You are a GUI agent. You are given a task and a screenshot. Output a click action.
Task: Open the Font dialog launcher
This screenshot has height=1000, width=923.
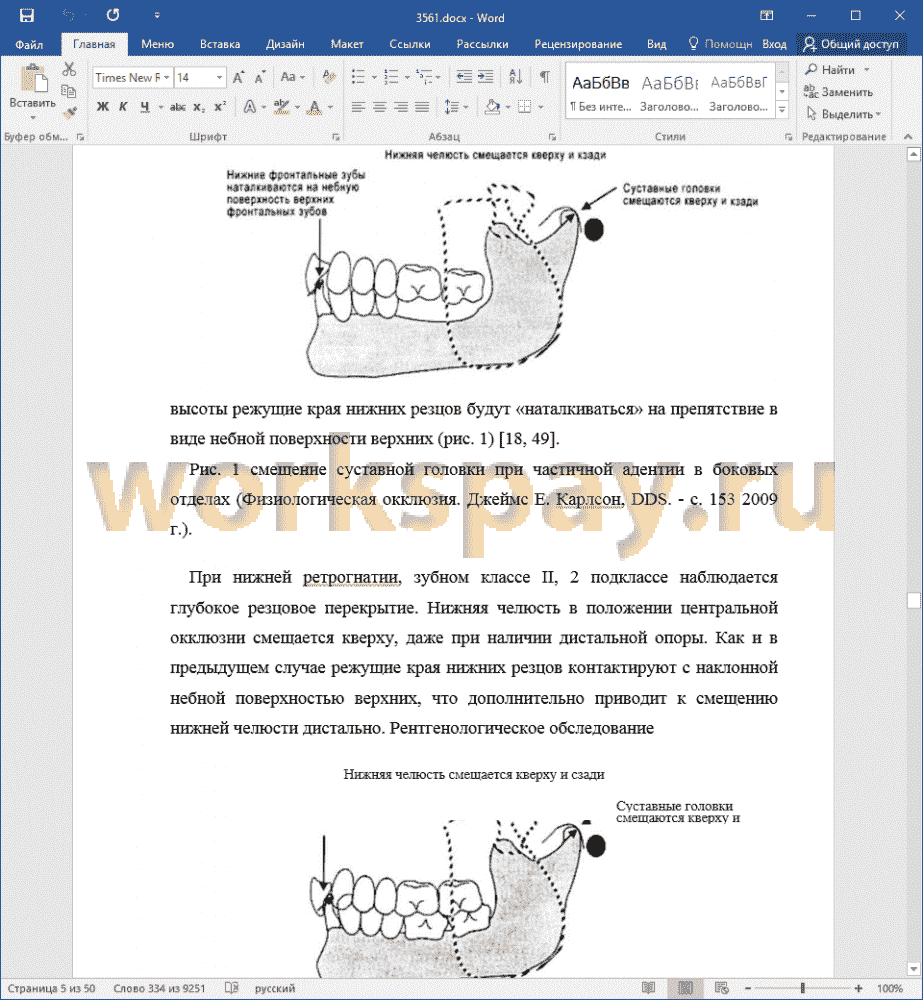[x=336, y=137]
